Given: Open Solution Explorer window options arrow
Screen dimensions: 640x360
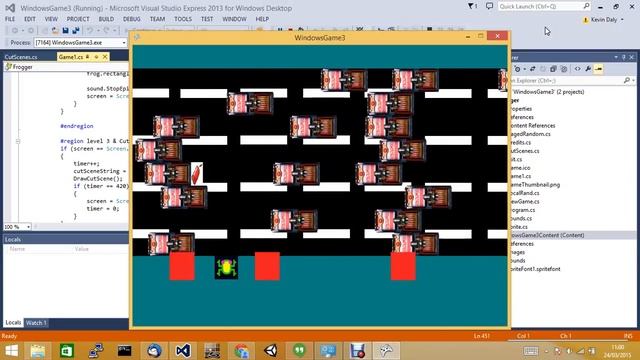Looking at the screenshot, I should click(616, 58).
